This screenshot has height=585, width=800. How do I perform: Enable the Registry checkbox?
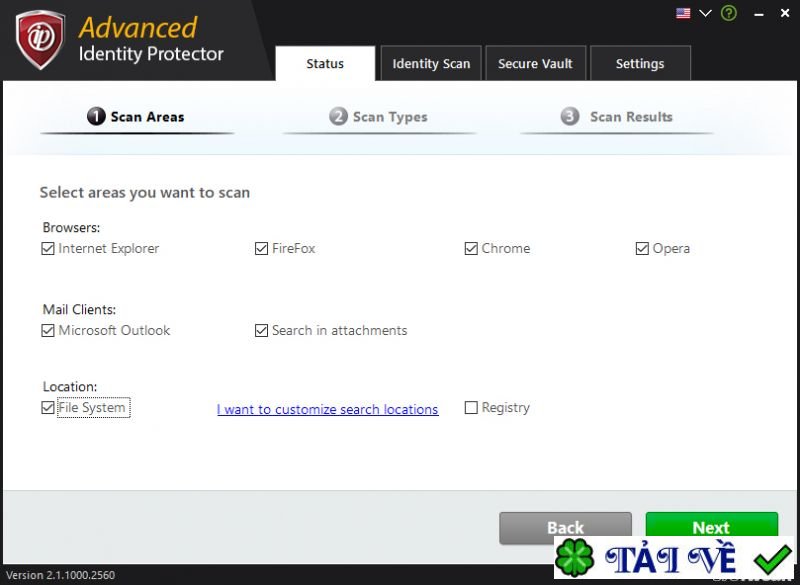[x=471, y=408]
